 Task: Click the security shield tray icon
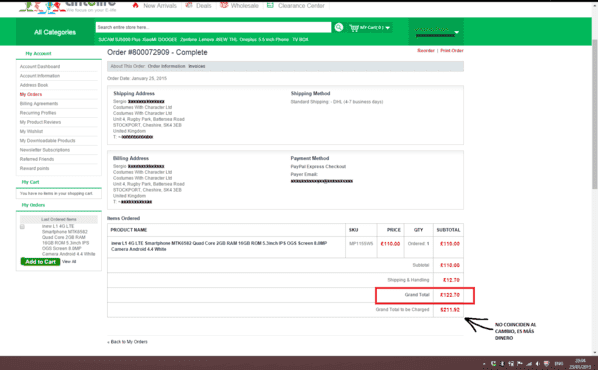click(x=547, y=364)
